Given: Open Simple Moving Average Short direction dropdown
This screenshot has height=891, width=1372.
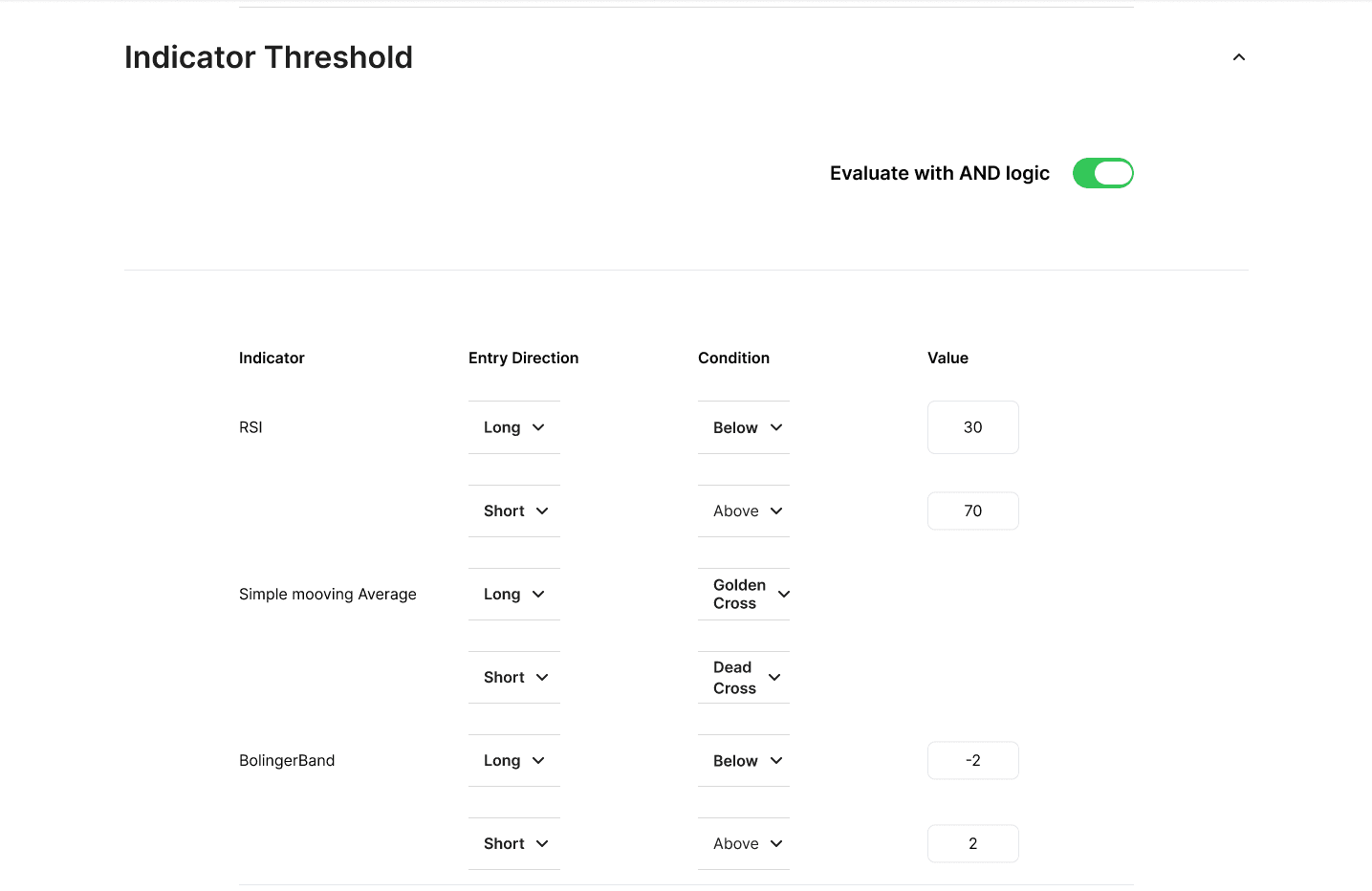Looking at the screenshot, I should [515, 678].
